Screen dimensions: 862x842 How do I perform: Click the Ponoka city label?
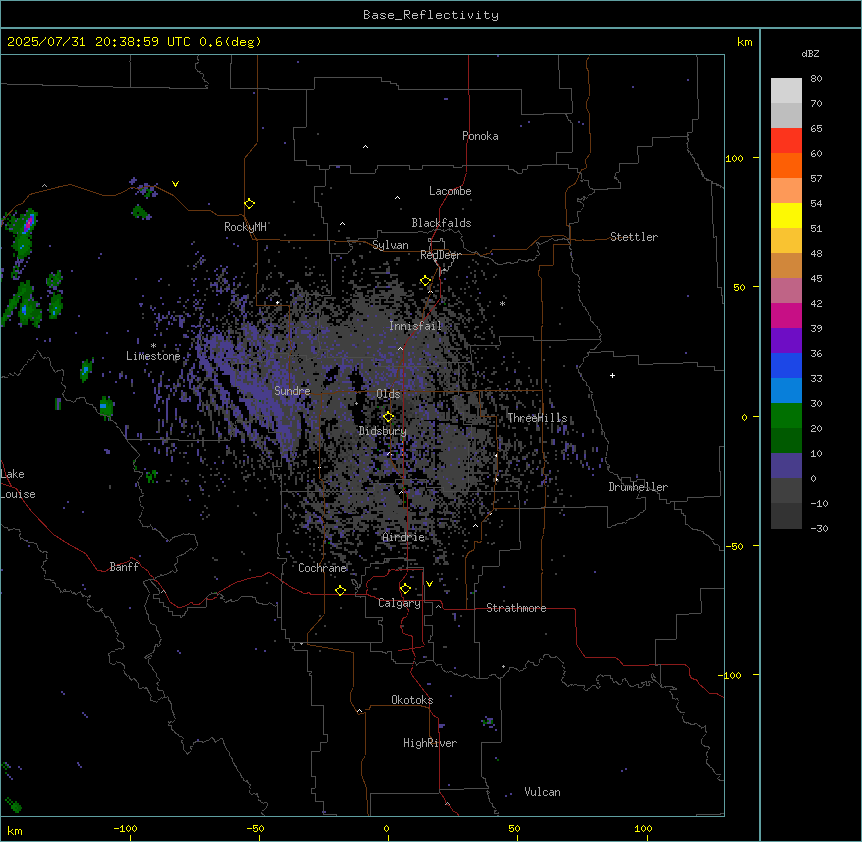pyautogui.click(x=480, y=136)
